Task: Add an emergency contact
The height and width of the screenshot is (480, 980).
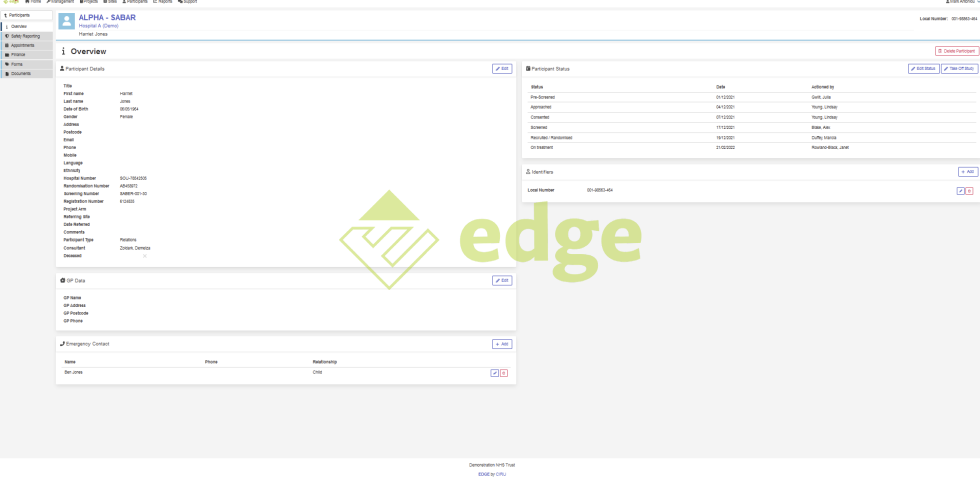Action: click(x=502, y=344)
